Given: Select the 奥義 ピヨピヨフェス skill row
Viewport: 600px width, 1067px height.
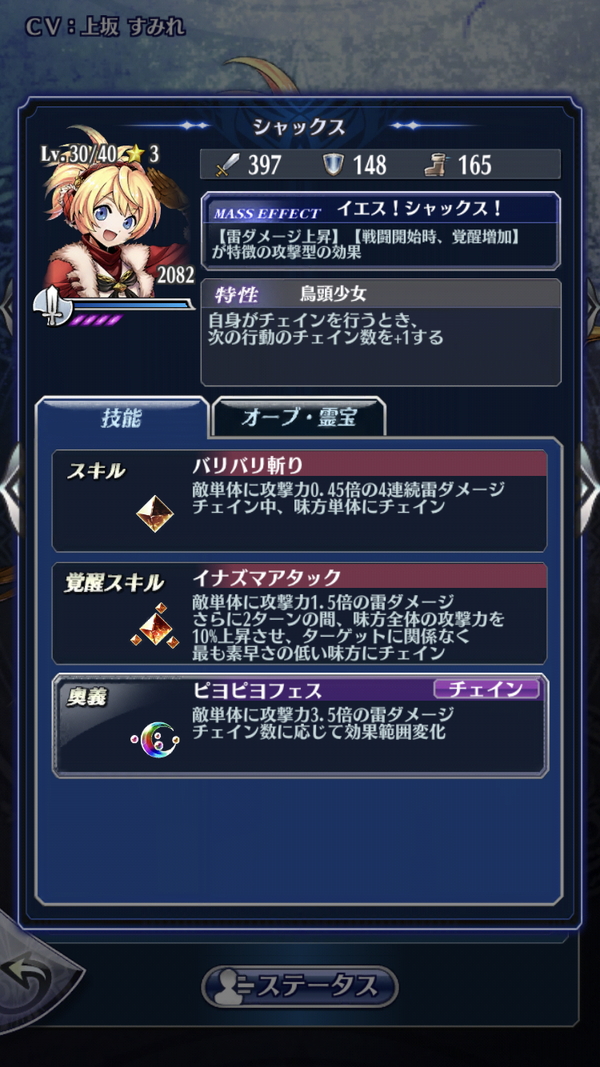Looking at the screenshot, I should click(x=300, y=725).
